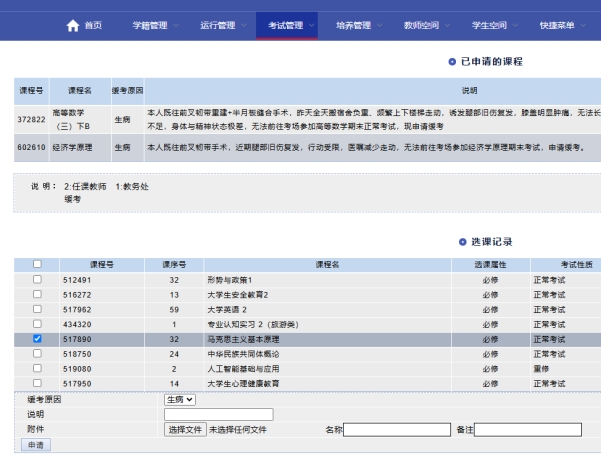This screenshot has height=458, width=601.
Task: Click the 选课属性 column header
Action: (490, 264)
